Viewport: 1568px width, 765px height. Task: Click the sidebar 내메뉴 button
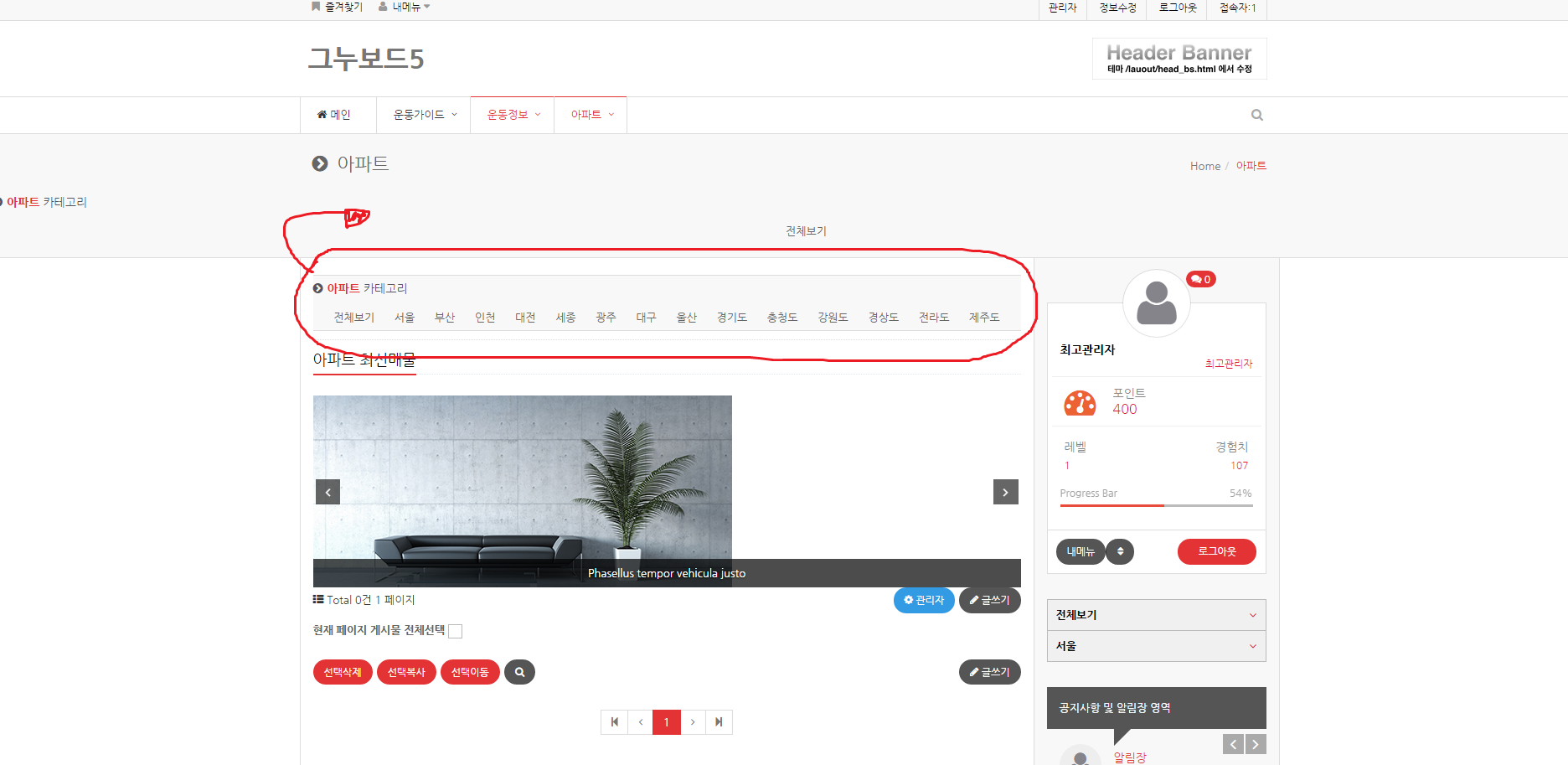tap(1081, 551)
